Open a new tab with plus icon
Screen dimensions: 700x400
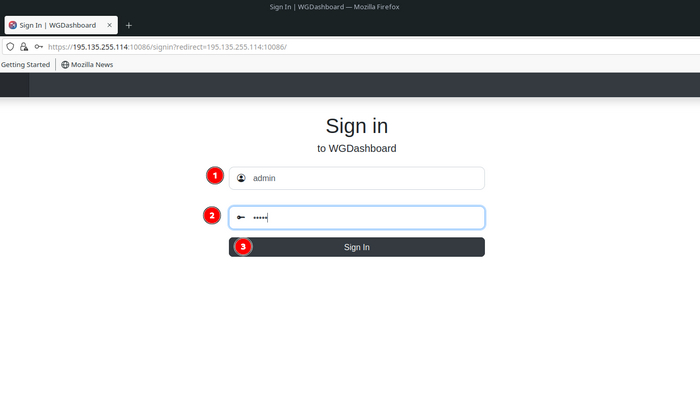(129, 25)
